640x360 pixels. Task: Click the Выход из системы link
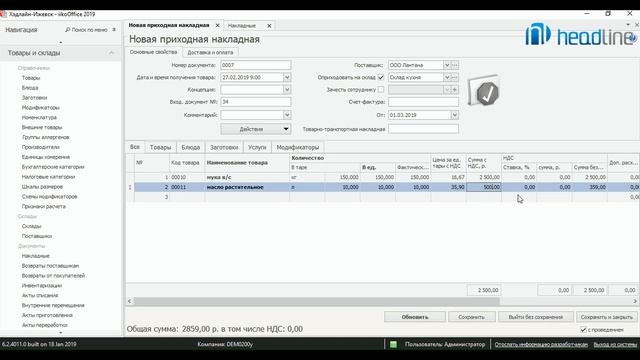[x=615, y=344]
